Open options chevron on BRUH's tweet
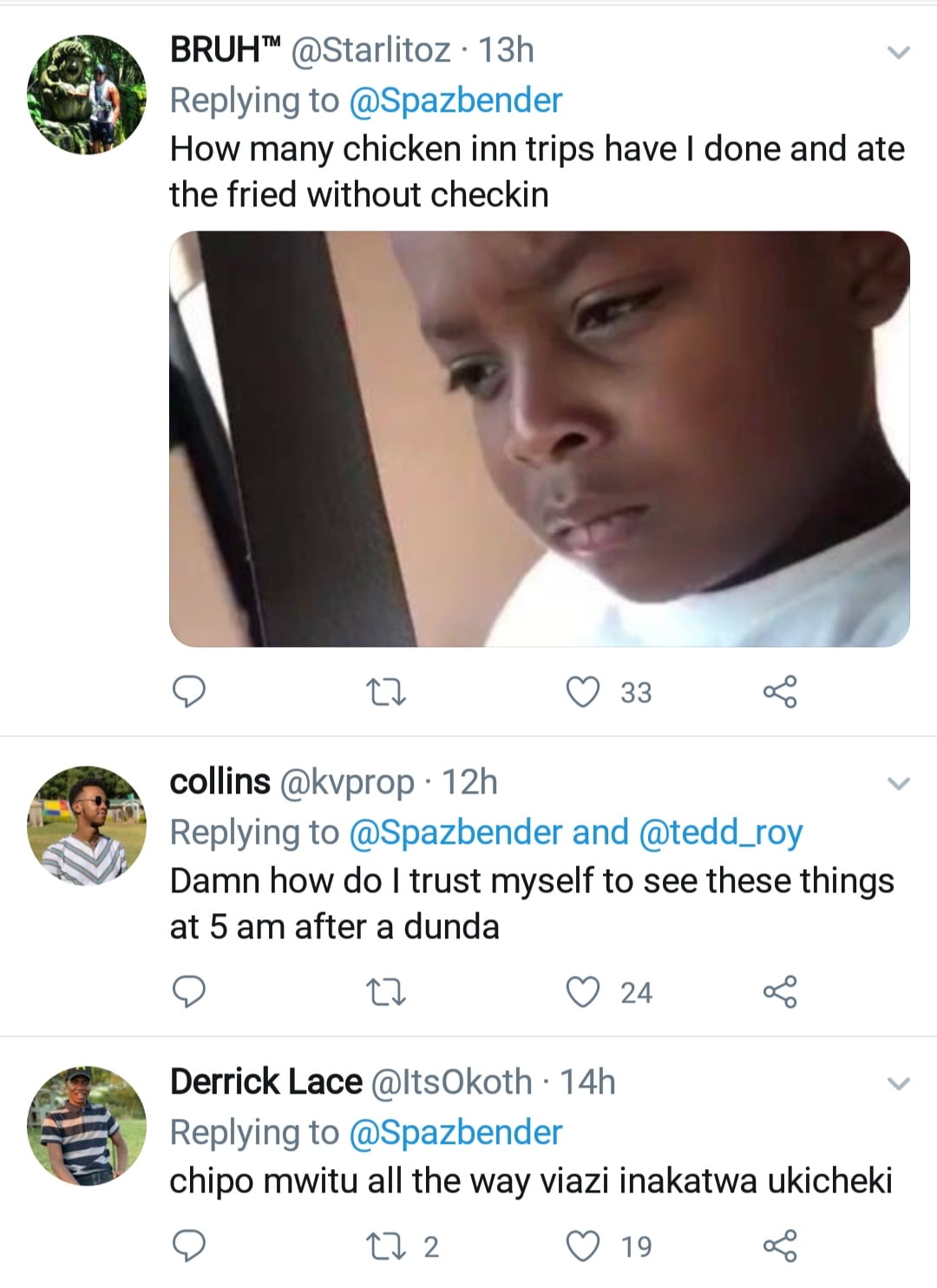 (900, 53)
